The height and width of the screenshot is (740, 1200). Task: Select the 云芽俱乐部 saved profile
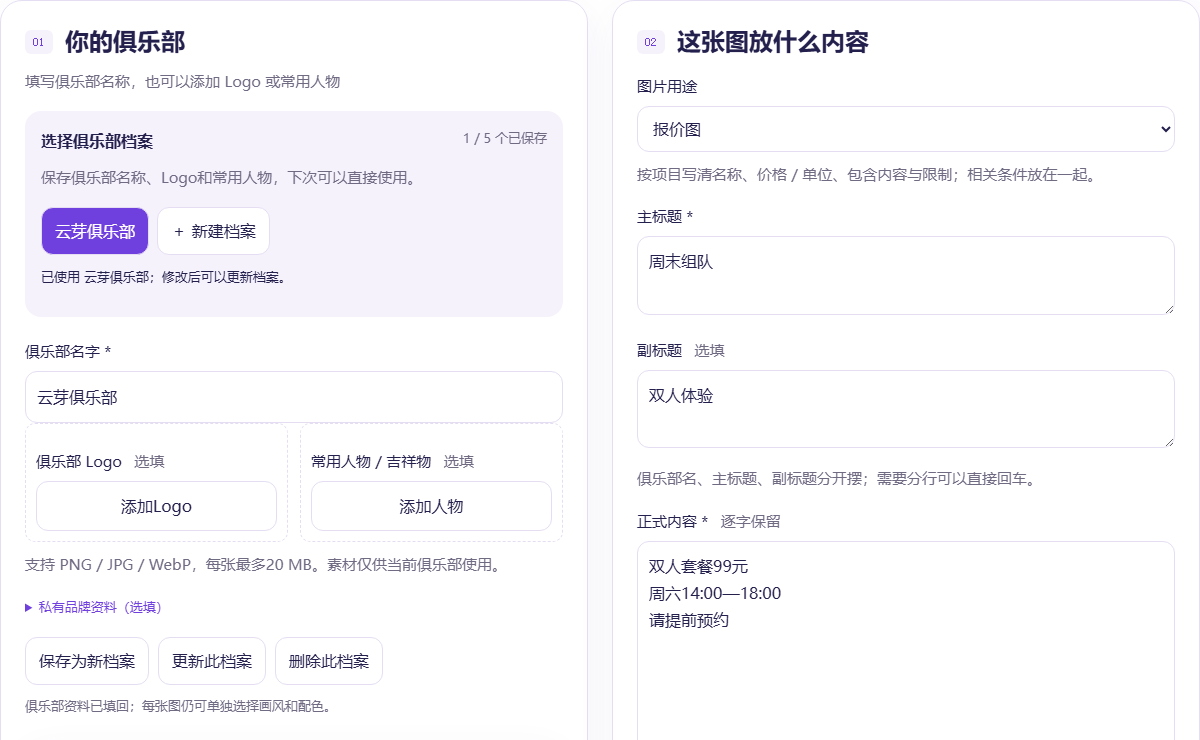[95, 231]
